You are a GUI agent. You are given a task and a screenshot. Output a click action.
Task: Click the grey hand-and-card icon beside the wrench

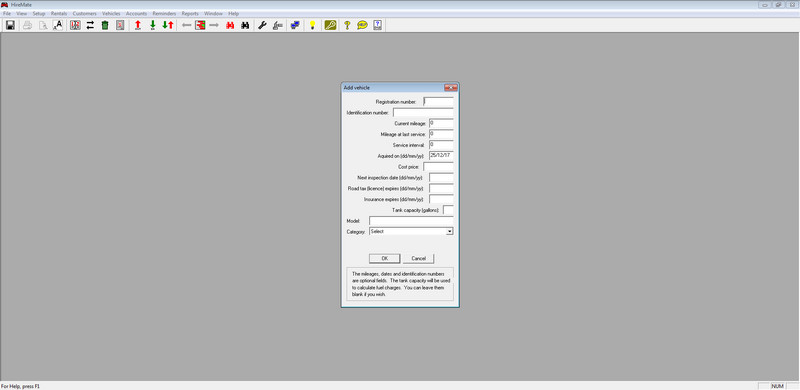point(278,25)
